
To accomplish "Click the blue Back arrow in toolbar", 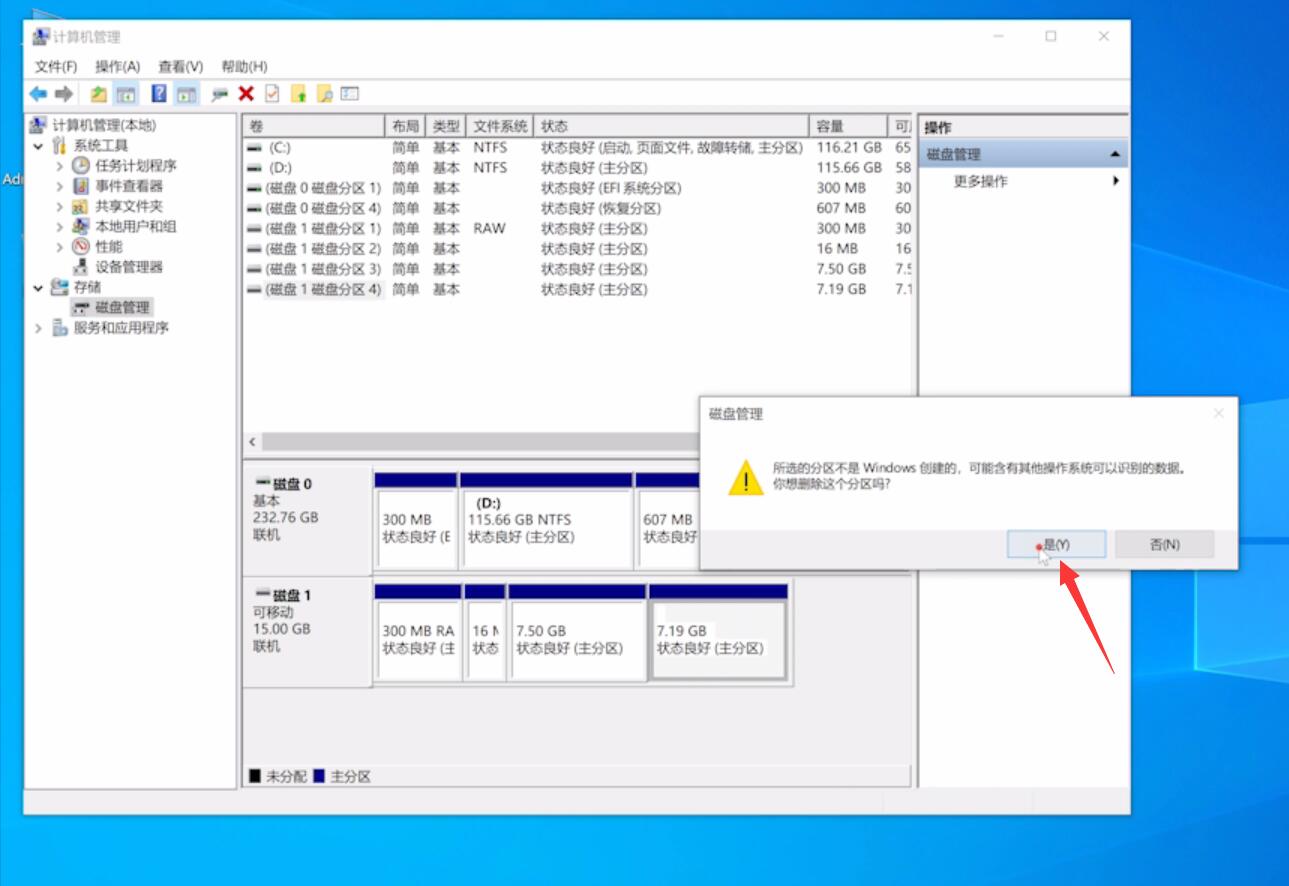I will (38, 94).
